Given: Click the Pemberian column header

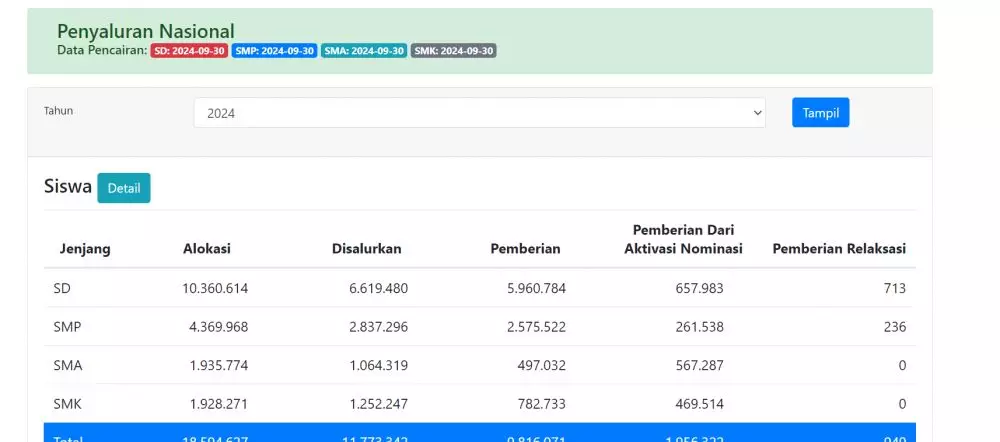Looking at the screenshot, I should pyautogui.click(x=525, y=249).
